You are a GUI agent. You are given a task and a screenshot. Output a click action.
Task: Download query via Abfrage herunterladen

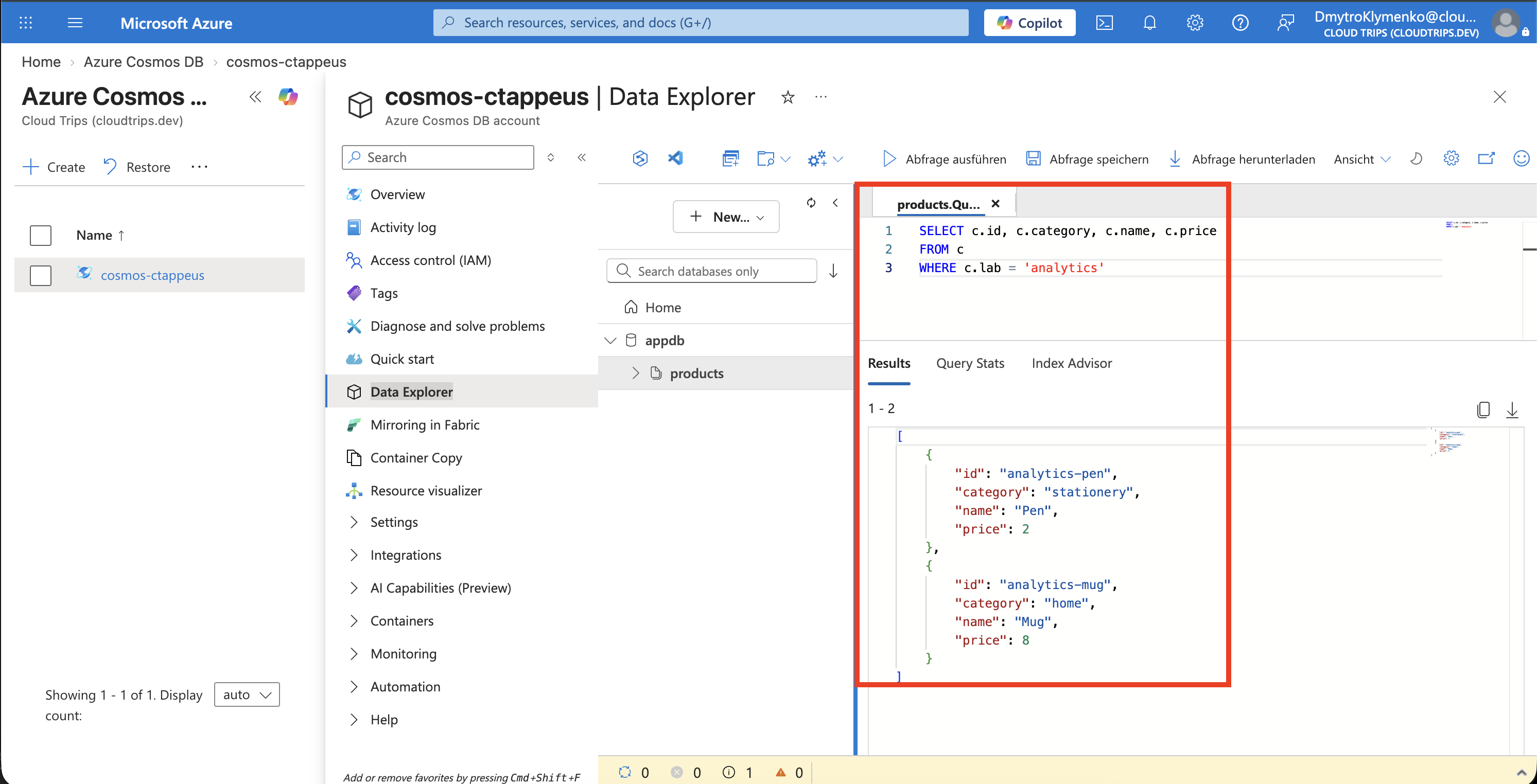[x=1242, y=159]
